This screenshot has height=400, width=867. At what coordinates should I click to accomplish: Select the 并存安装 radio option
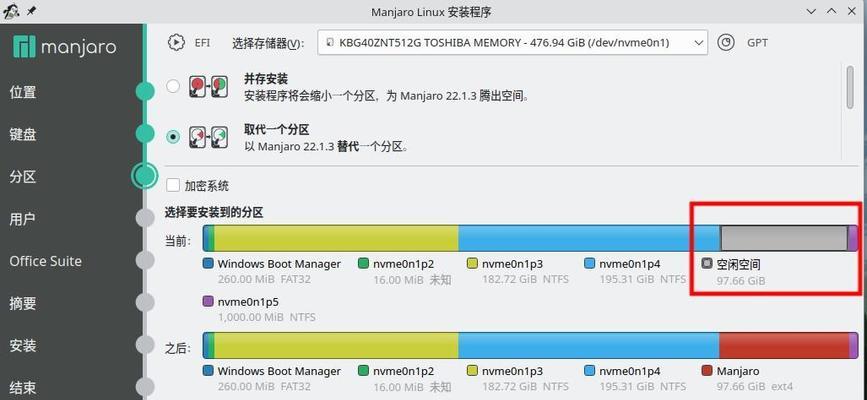coord(173,86)
